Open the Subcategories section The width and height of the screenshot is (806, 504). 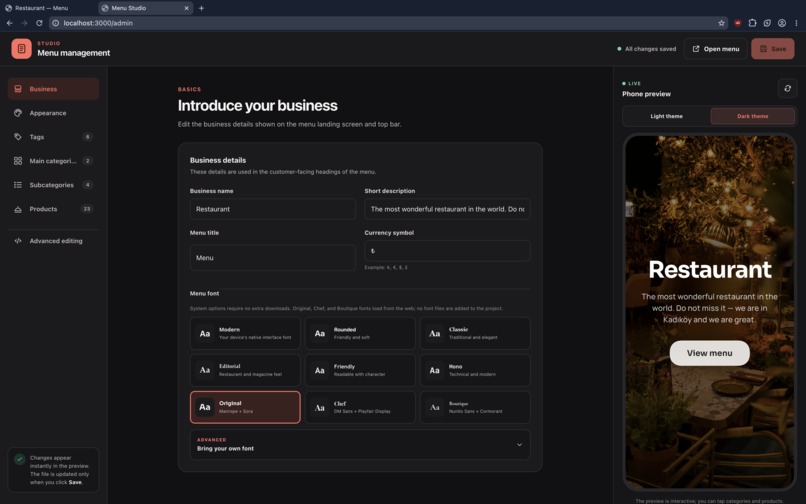(x=53, y=185)
